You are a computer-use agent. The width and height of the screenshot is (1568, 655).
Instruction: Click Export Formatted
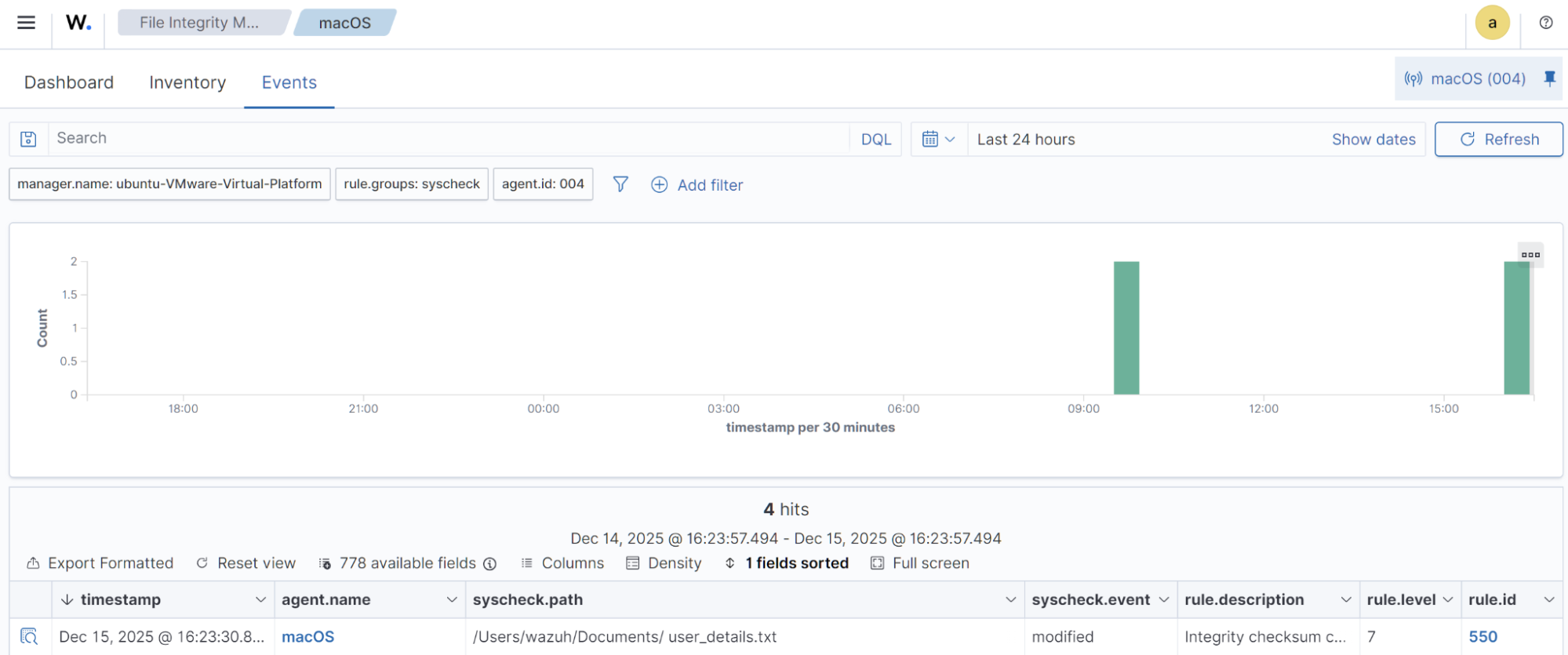100,563
